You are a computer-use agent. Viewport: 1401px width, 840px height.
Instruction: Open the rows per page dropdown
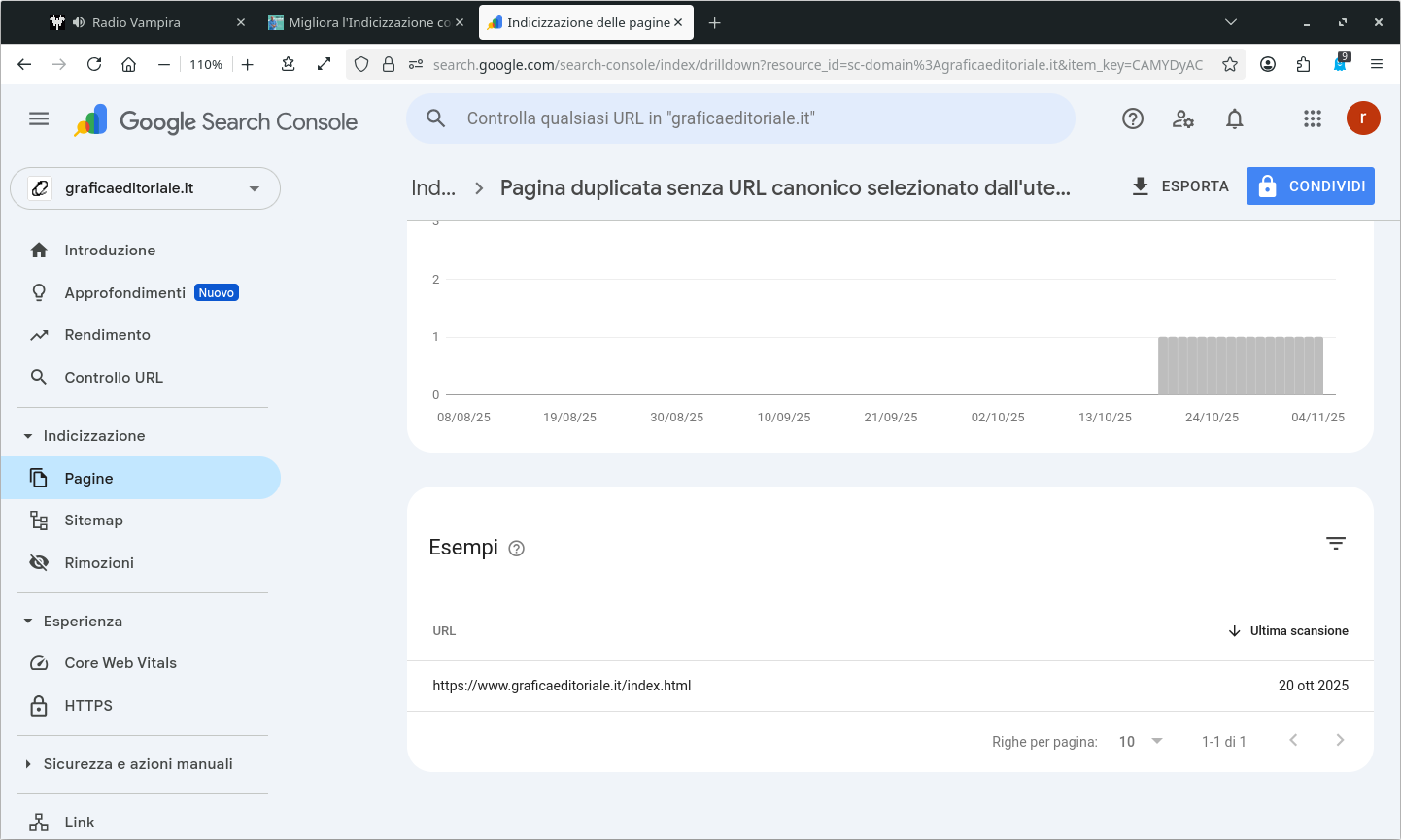(1141, 742)
